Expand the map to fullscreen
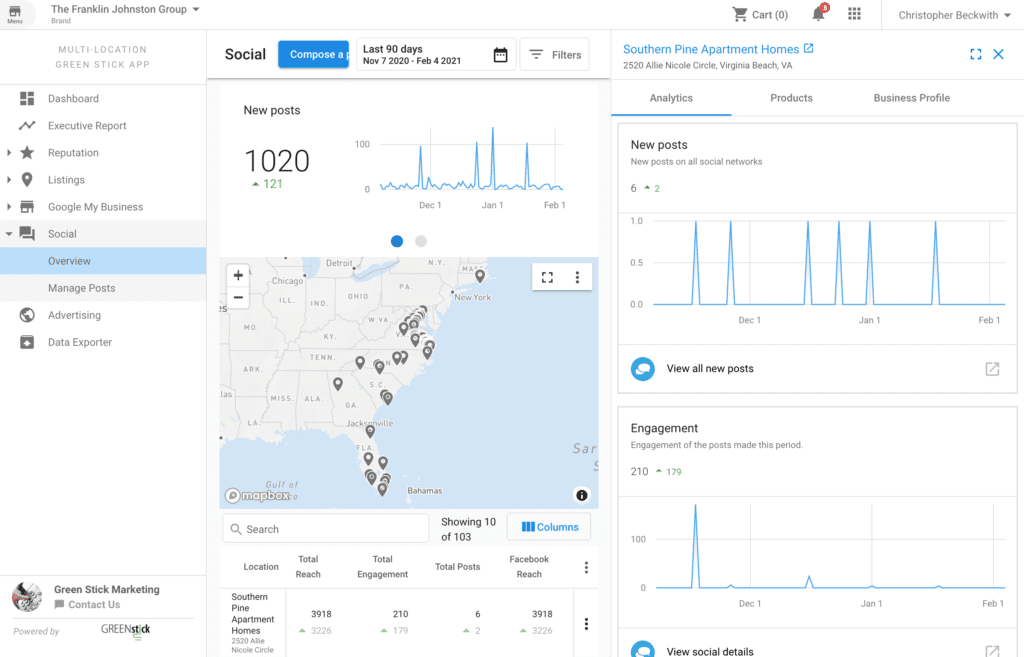 pos(547,277)
